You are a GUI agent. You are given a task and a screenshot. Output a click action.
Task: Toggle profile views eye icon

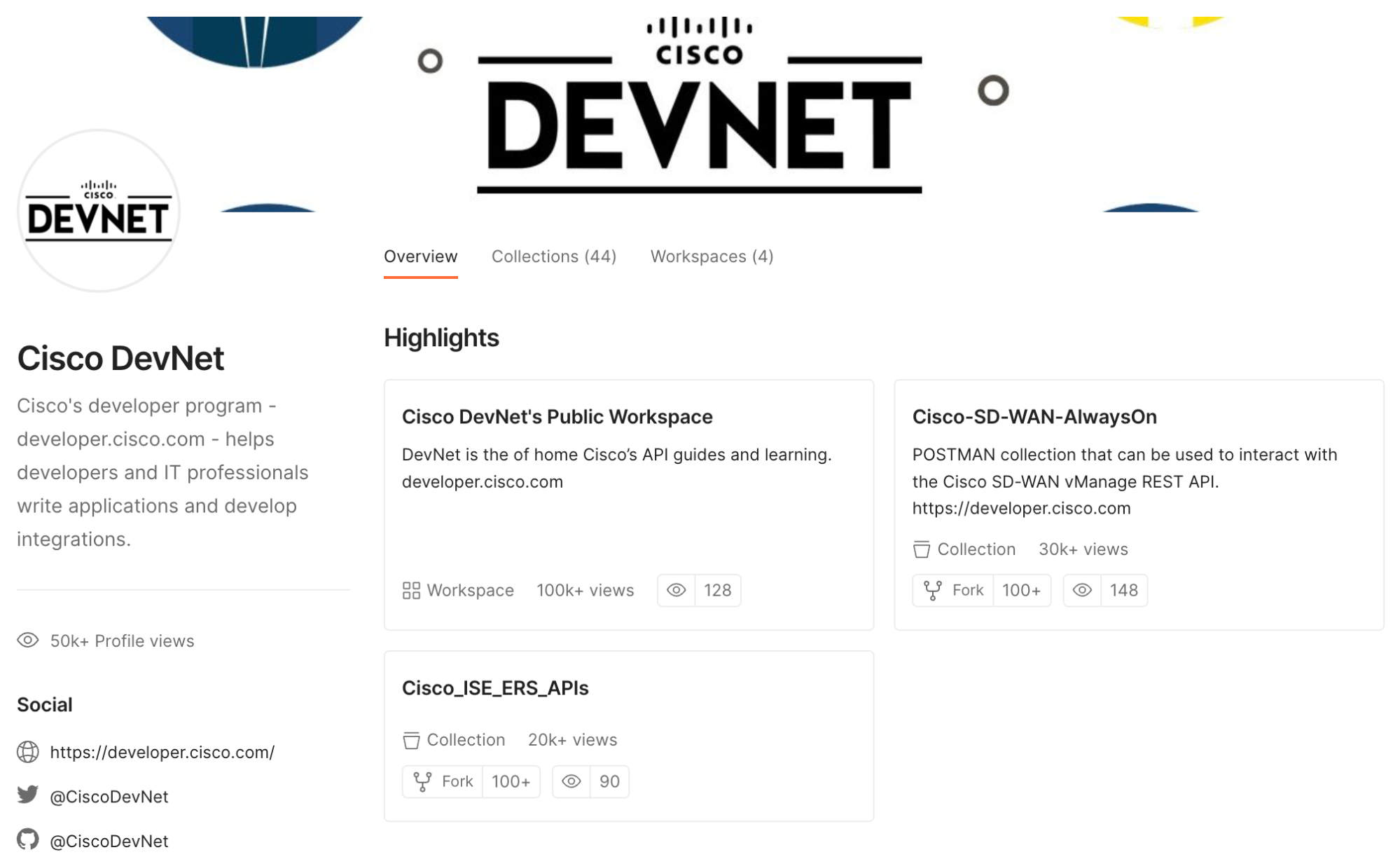click(27, 640)
